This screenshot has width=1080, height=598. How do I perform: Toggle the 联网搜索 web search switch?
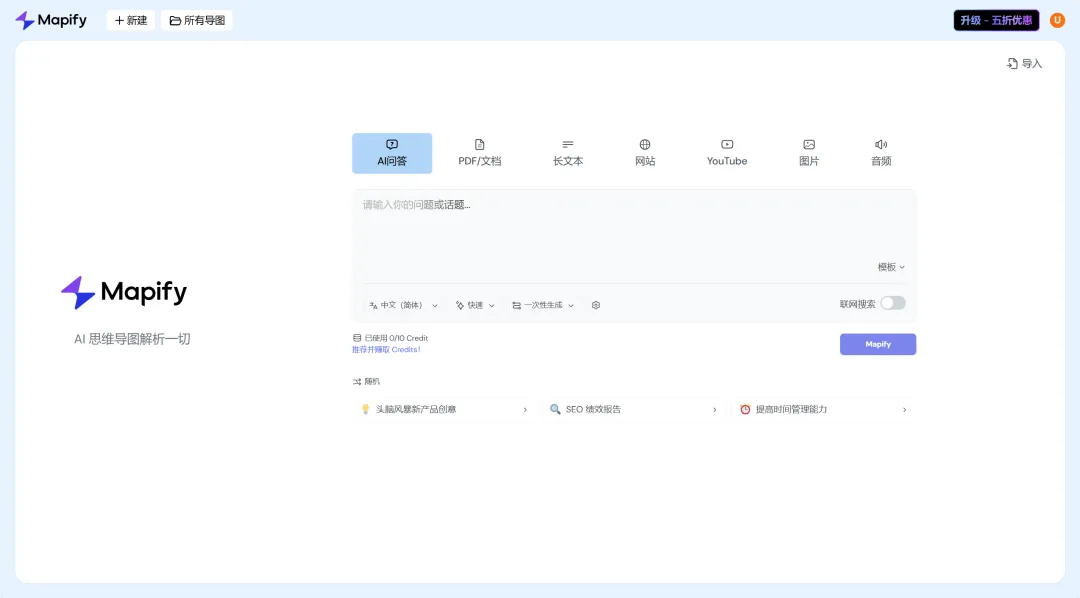[891, 302]
